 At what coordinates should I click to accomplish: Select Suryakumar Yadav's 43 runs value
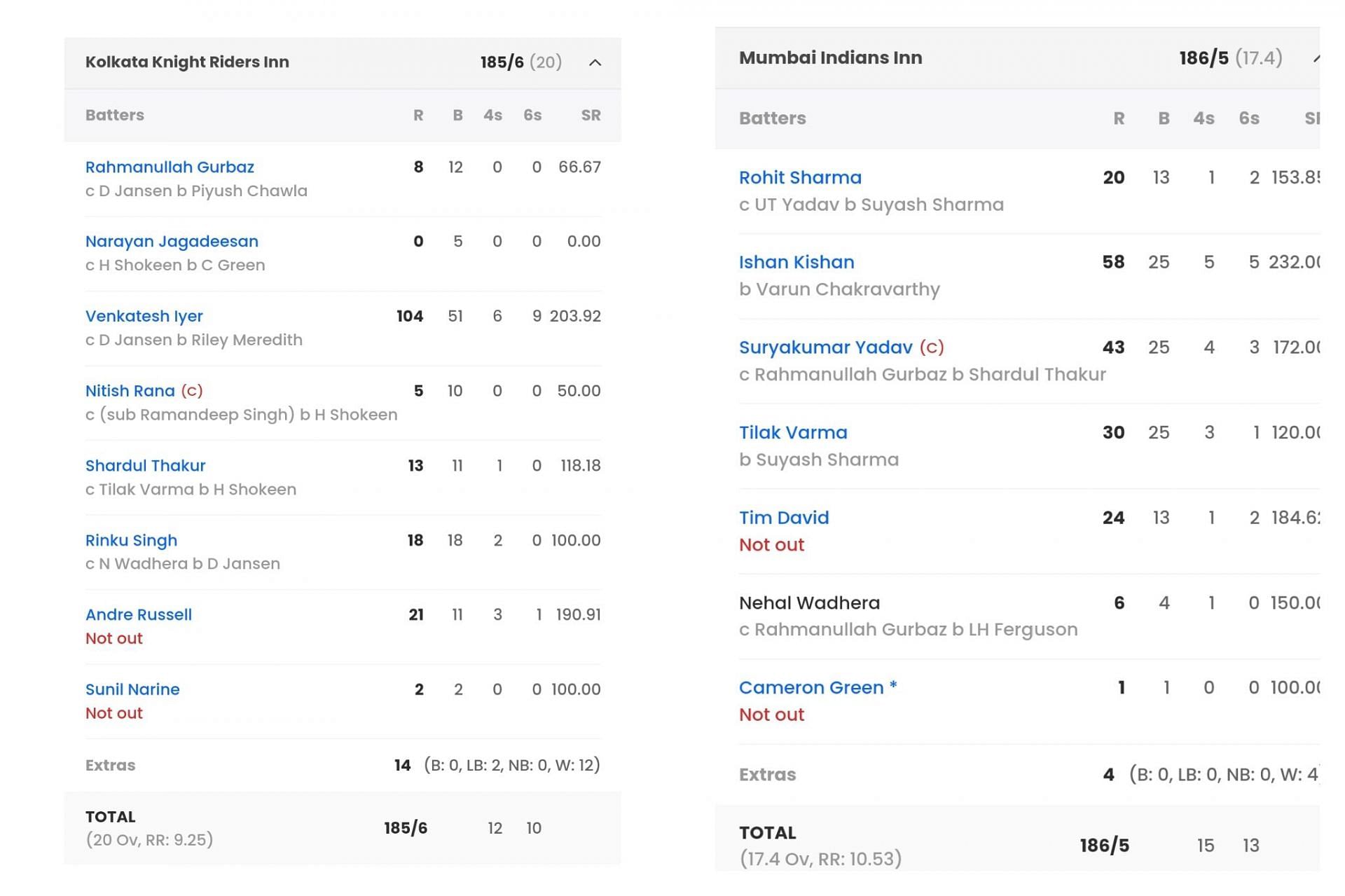[x=1113, y=347]
